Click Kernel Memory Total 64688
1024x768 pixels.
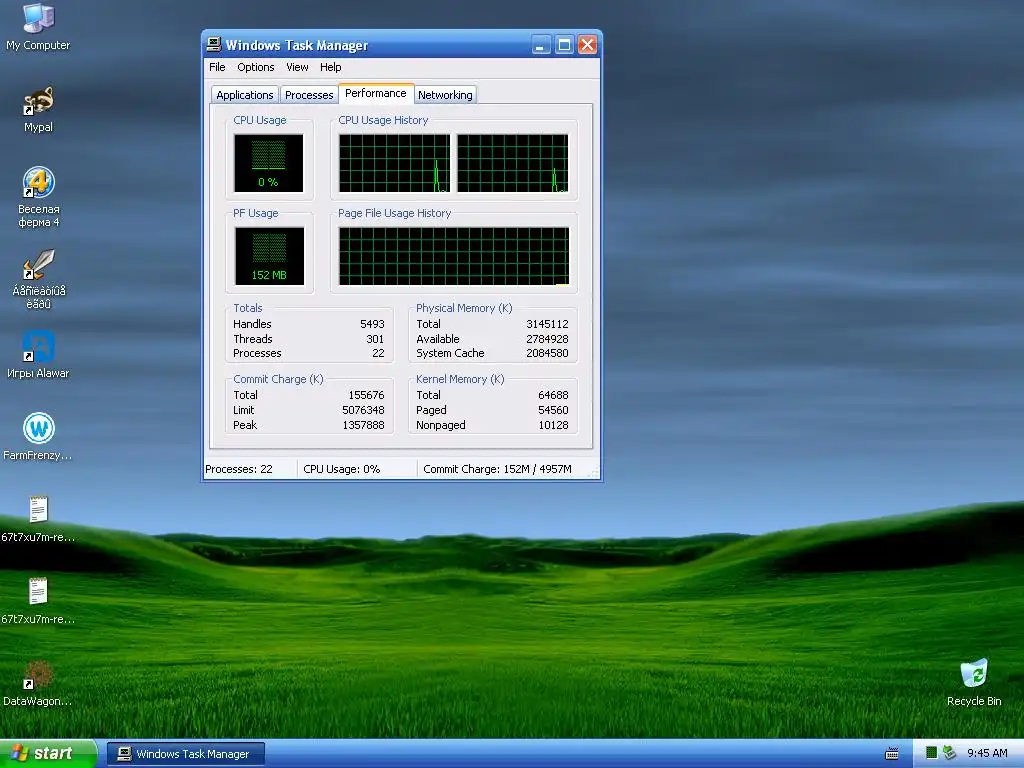pyautogui.click(x=553, y=395)
